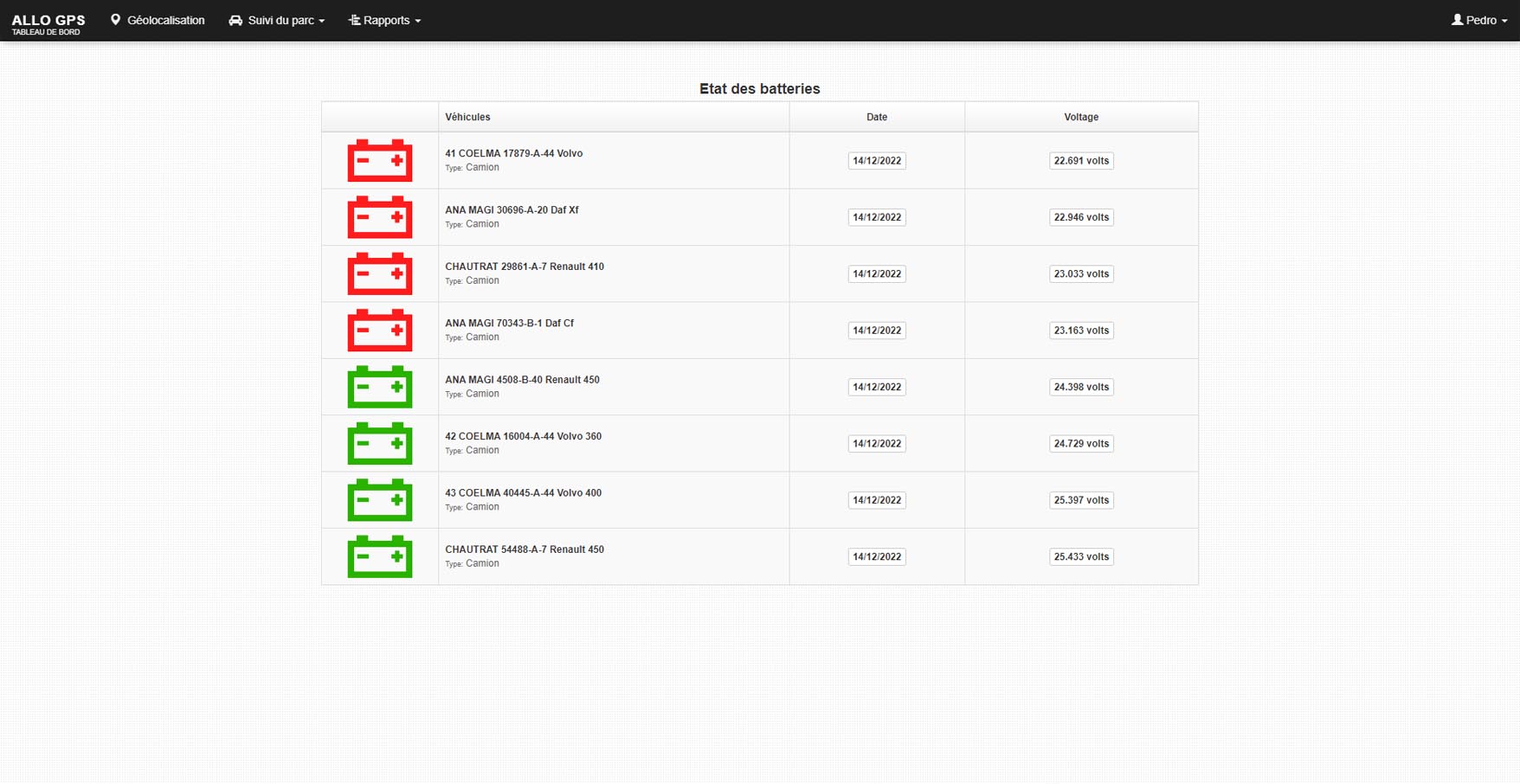
Task: Click the Voltage column header
Action: point(1080,117)
